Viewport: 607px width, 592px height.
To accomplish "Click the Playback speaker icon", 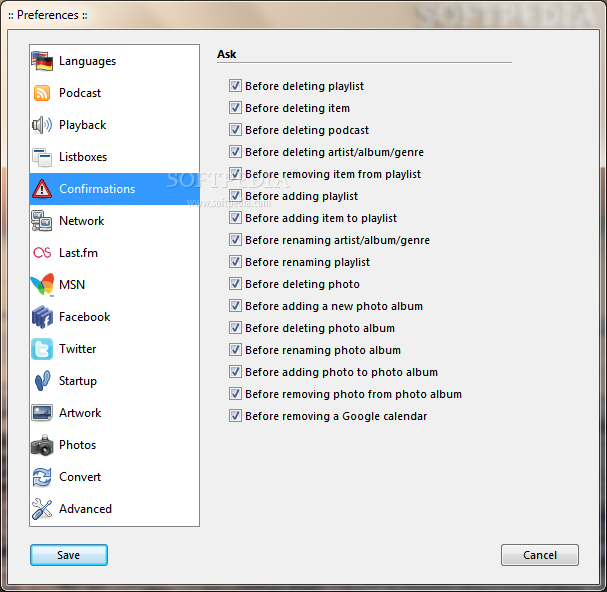I will (x=42, y=125).
